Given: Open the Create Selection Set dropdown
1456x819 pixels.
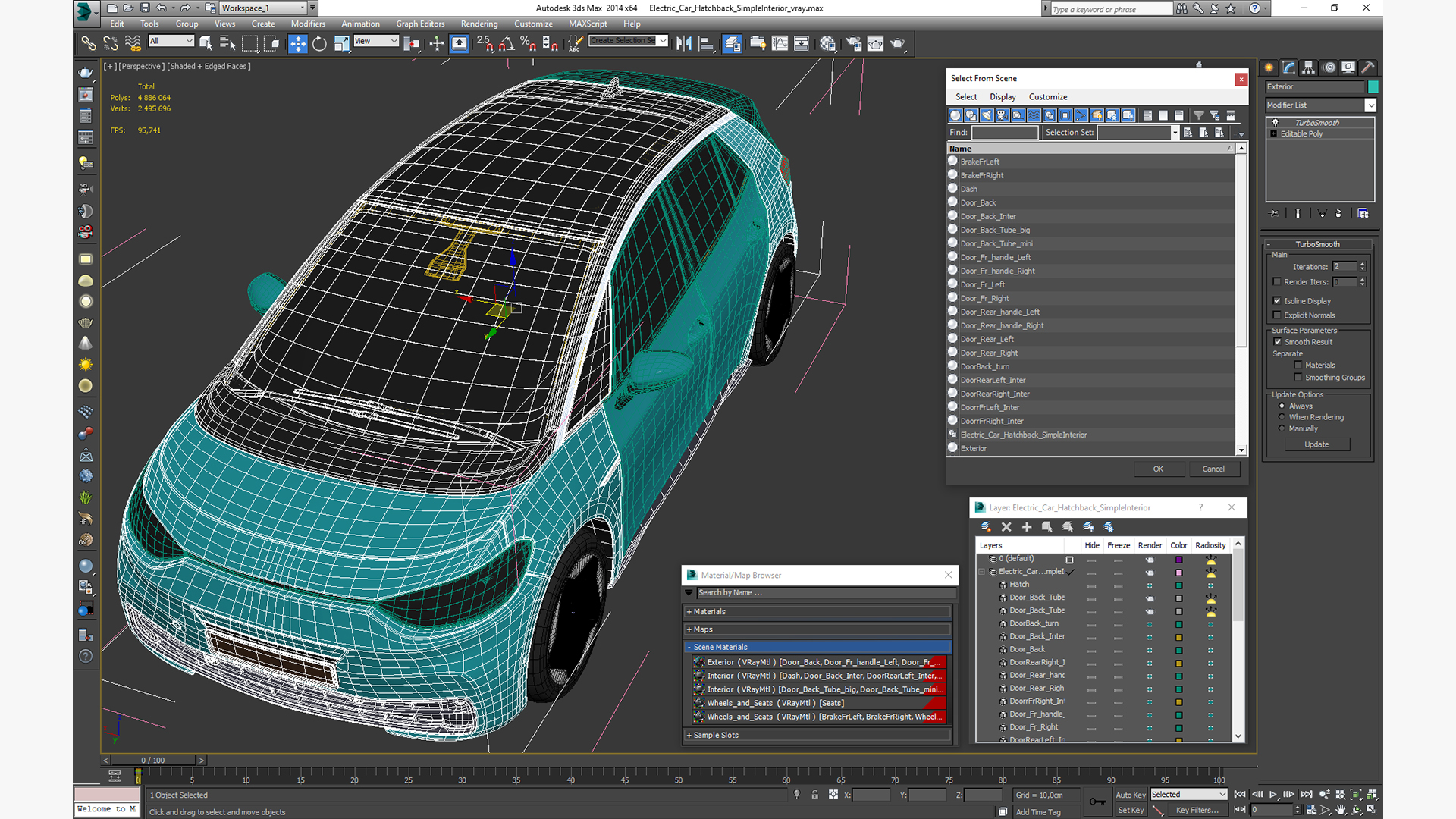Looking at the screenshot, I should (x=663, y=41).
